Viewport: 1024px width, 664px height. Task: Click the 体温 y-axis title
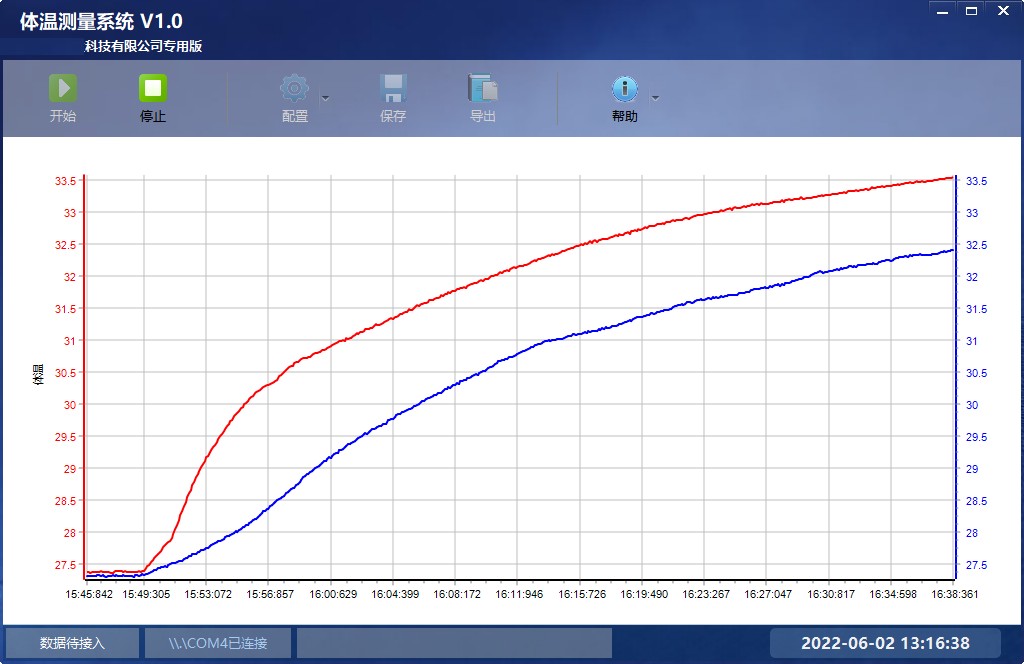click(39, 375)
